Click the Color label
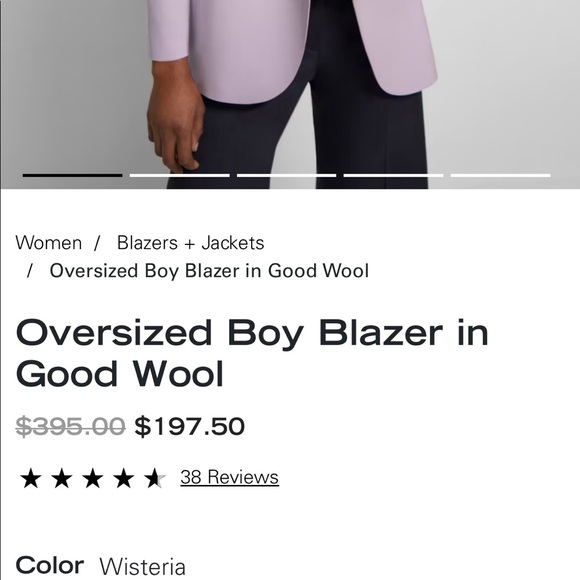The width and height of the screenshot is (580, 580). pos(50,566)
